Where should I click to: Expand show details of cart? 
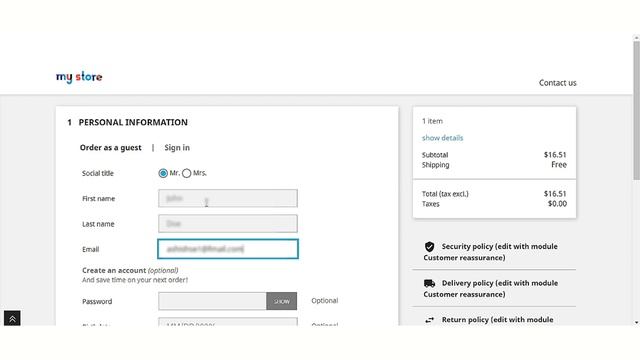(x=442, y=138)
